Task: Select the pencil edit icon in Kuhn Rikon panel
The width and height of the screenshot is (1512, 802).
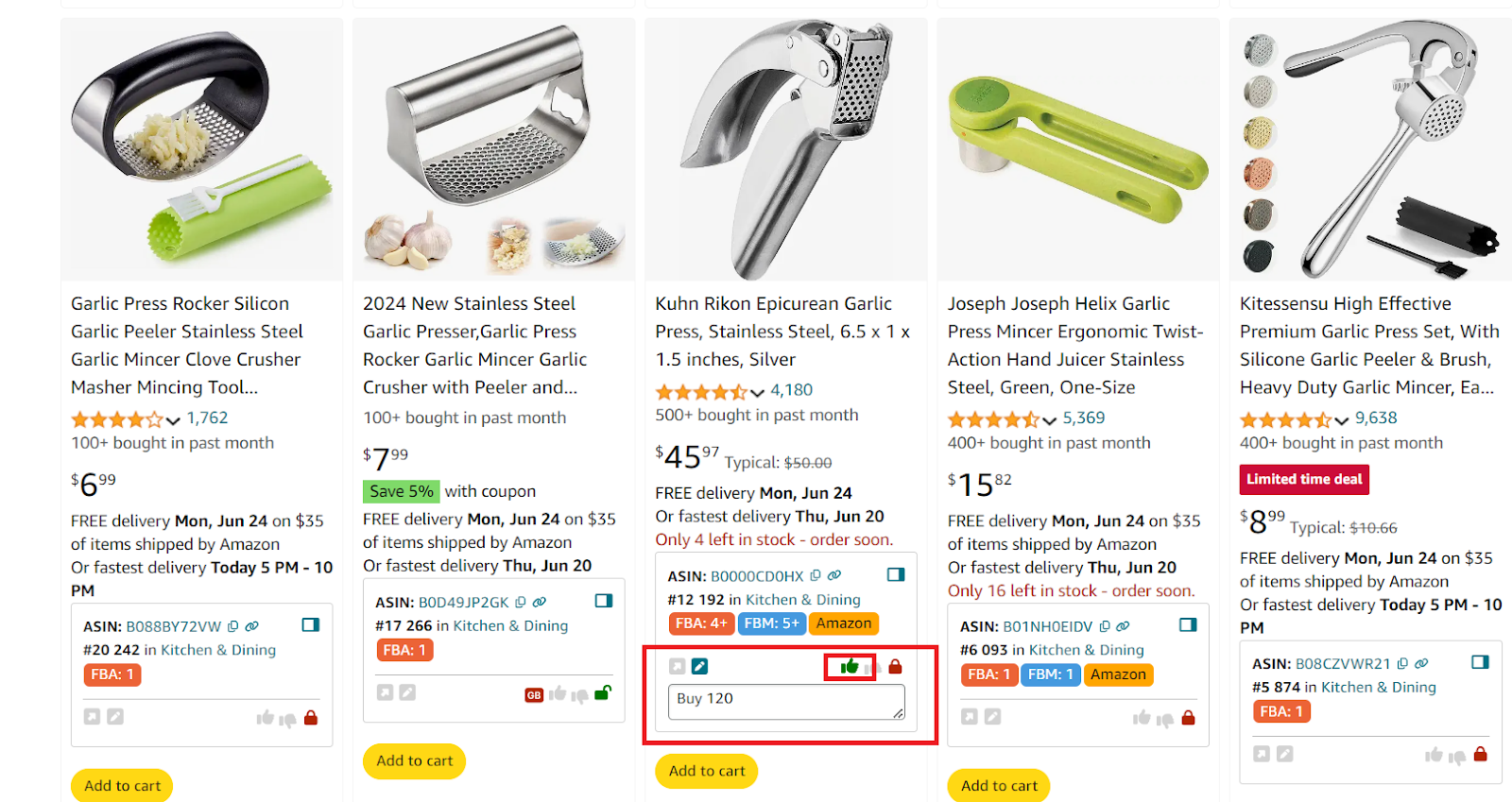Action: (x=699, y=666)
